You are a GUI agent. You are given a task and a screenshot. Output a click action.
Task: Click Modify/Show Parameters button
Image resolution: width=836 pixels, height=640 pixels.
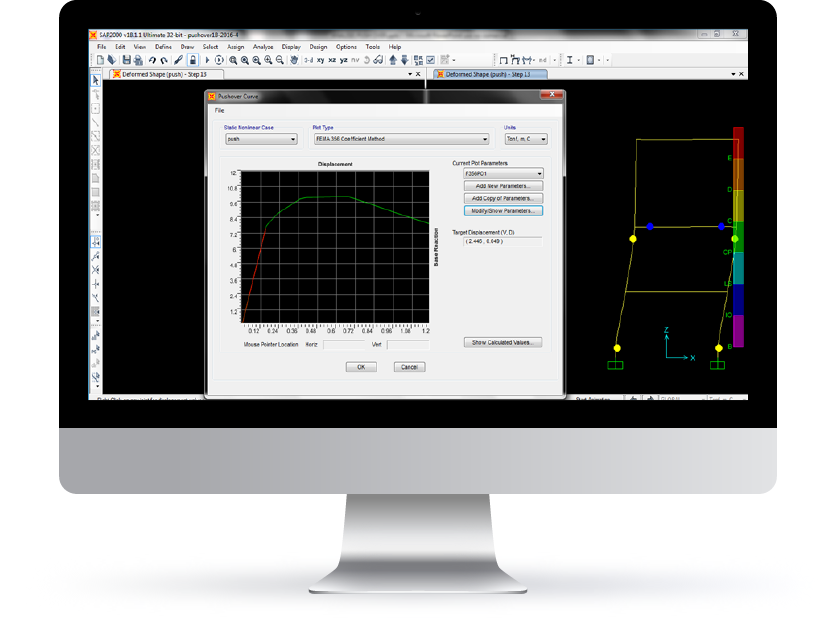(503, 211)
